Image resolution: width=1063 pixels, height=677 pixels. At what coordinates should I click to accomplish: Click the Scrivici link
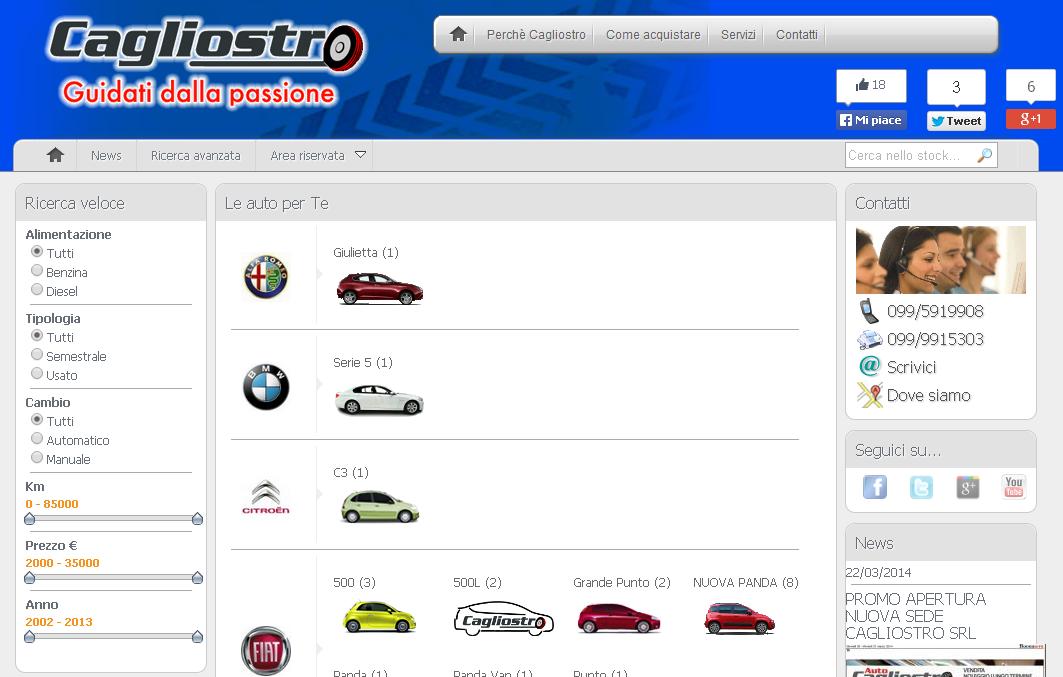[911, 367]
